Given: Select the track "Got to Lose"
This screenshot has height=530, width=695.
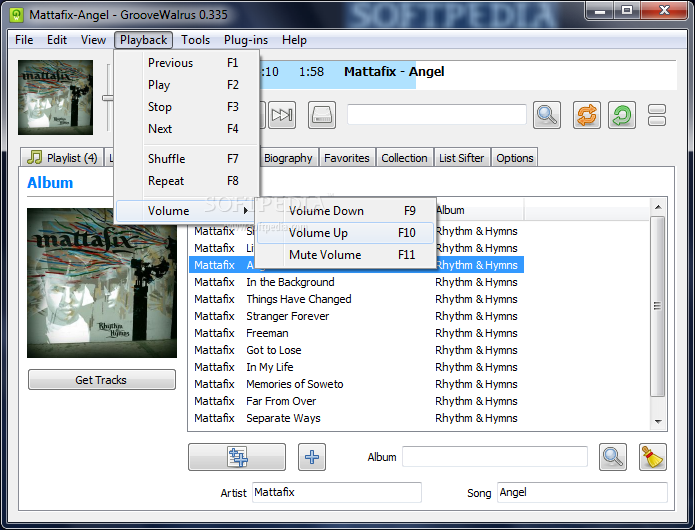Looking at the screenshot, I should click(x=356, y=350).
